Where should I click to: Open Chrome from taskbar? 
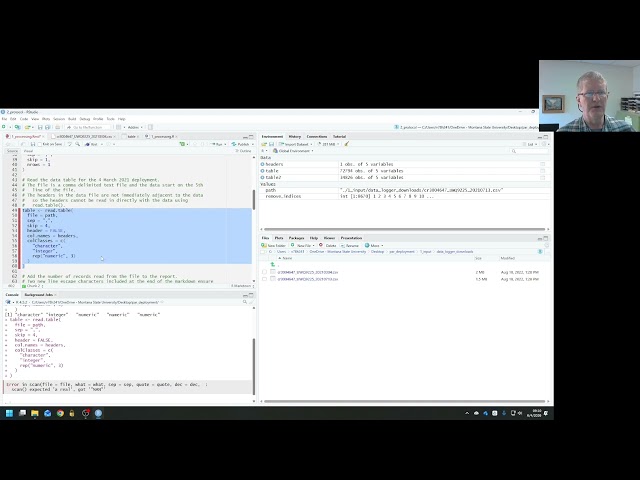tap(60, 413)
